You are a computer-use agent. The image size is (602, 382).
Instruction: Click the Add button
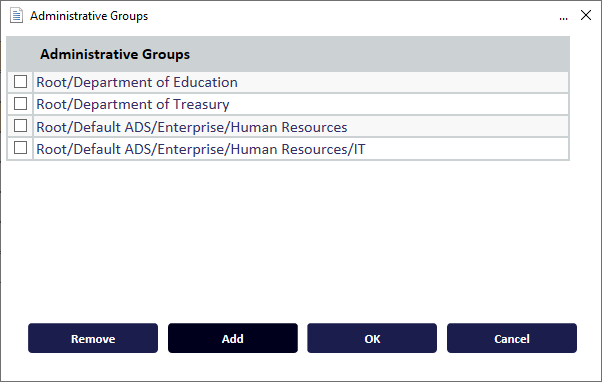[233, 338]
